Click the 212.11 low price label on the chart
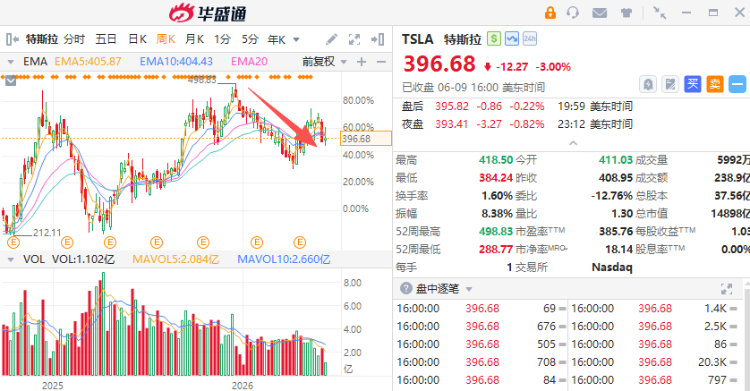Image resolution: width=750 pixels, height=391 pixels. pyautogui.click(x=47, y=233)
